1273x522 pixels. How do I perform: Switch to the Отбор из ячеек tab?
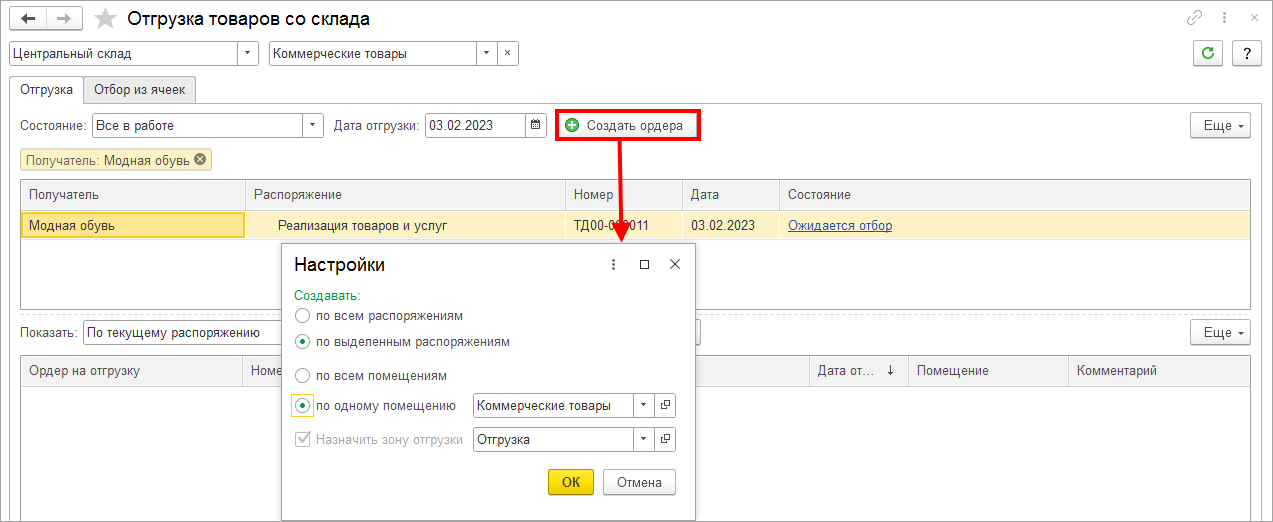[x=139, y=90]
